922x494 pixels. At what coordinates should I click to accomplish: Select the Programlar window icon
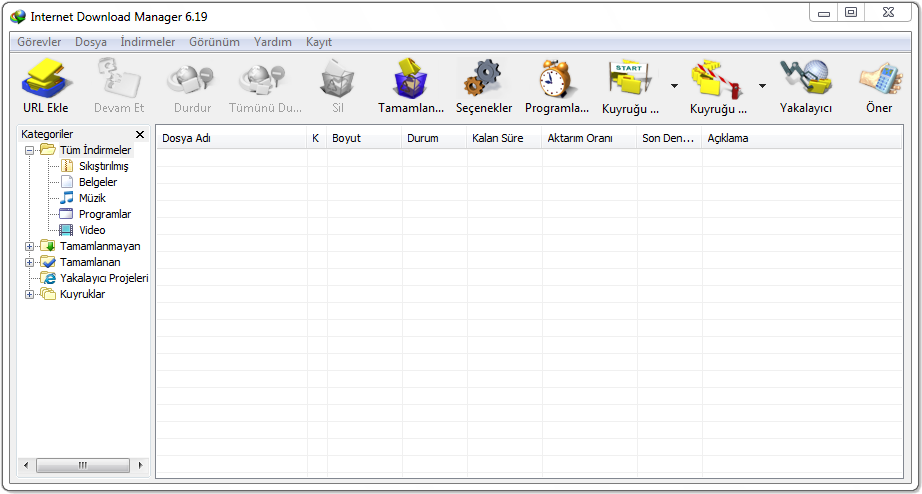tap(66, 214)
